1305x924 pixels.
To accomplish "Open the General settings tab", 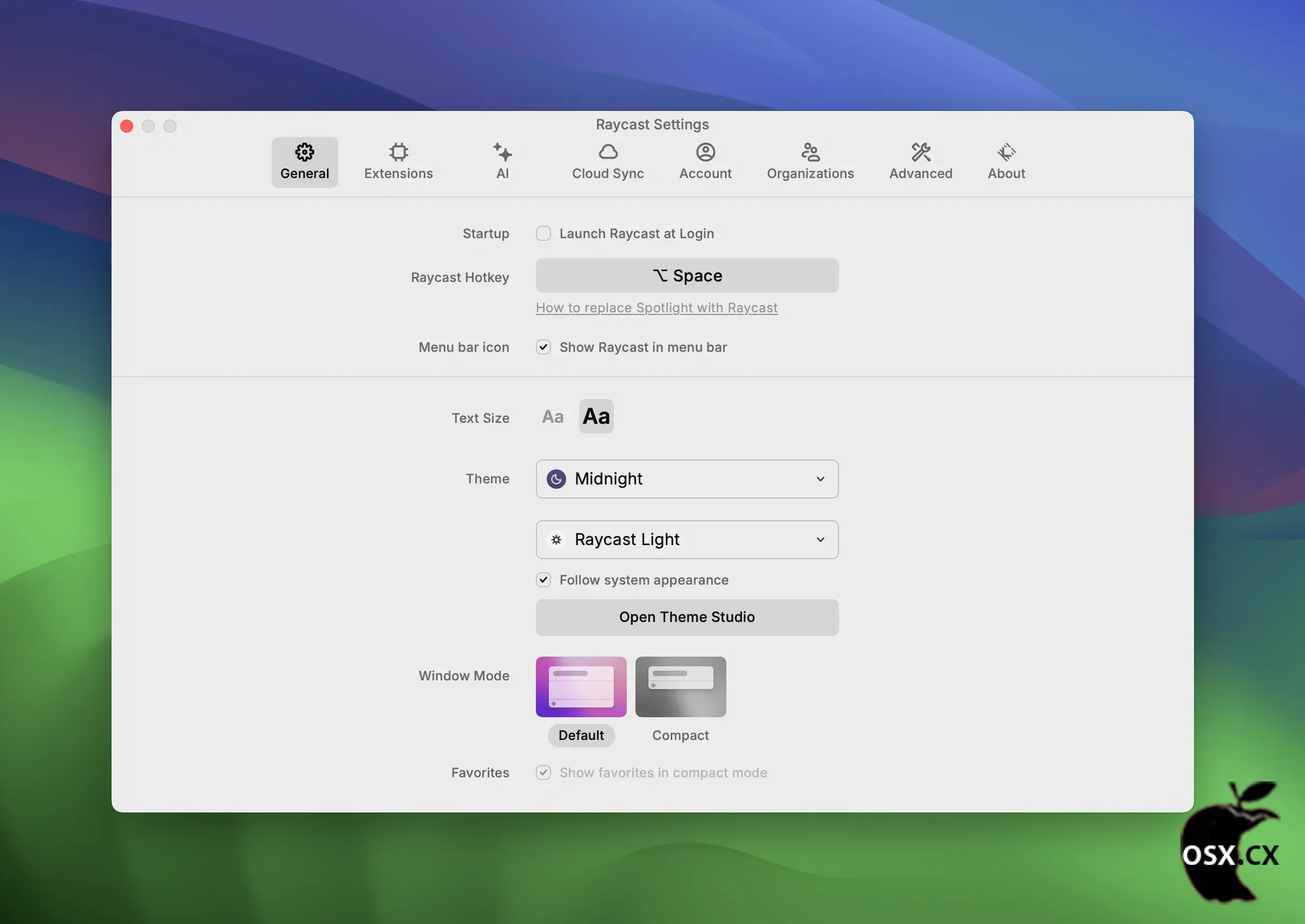I will (x=304, y=162).
